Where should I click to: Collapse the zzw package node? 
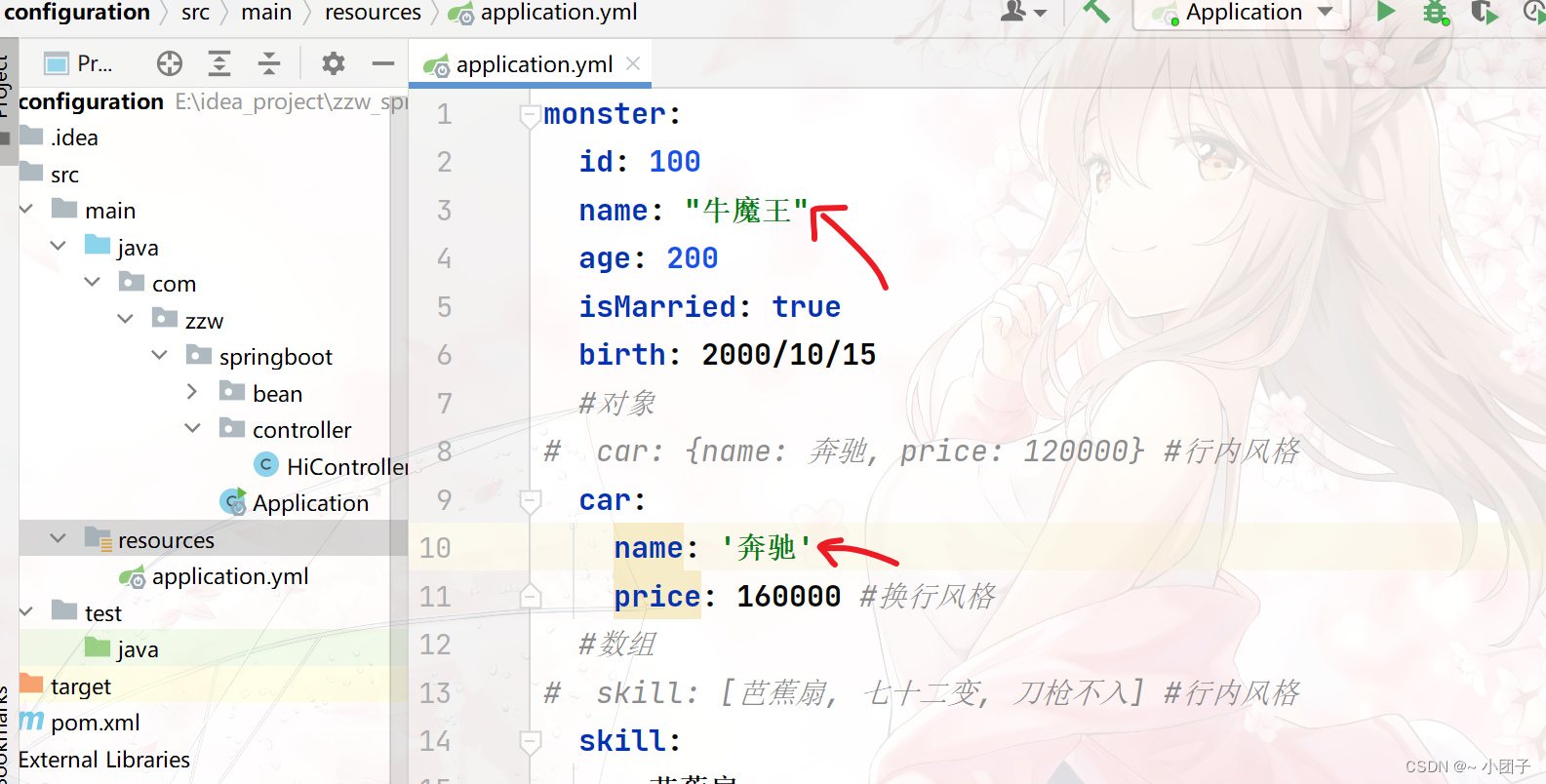tap(126, 319)
